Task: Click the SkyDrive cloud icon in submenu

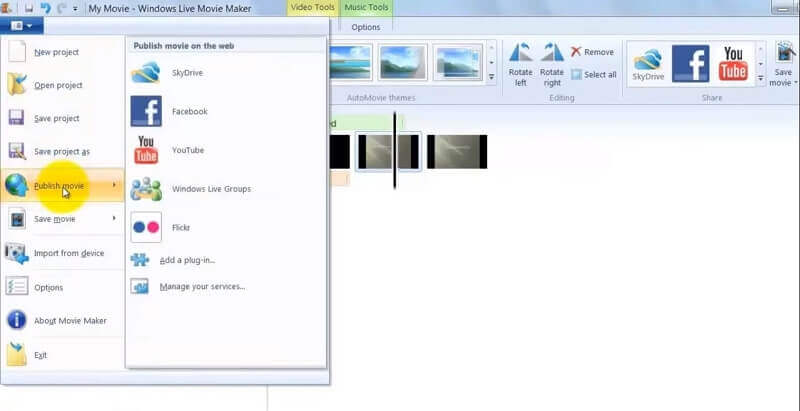Action: tap(146, 72)
